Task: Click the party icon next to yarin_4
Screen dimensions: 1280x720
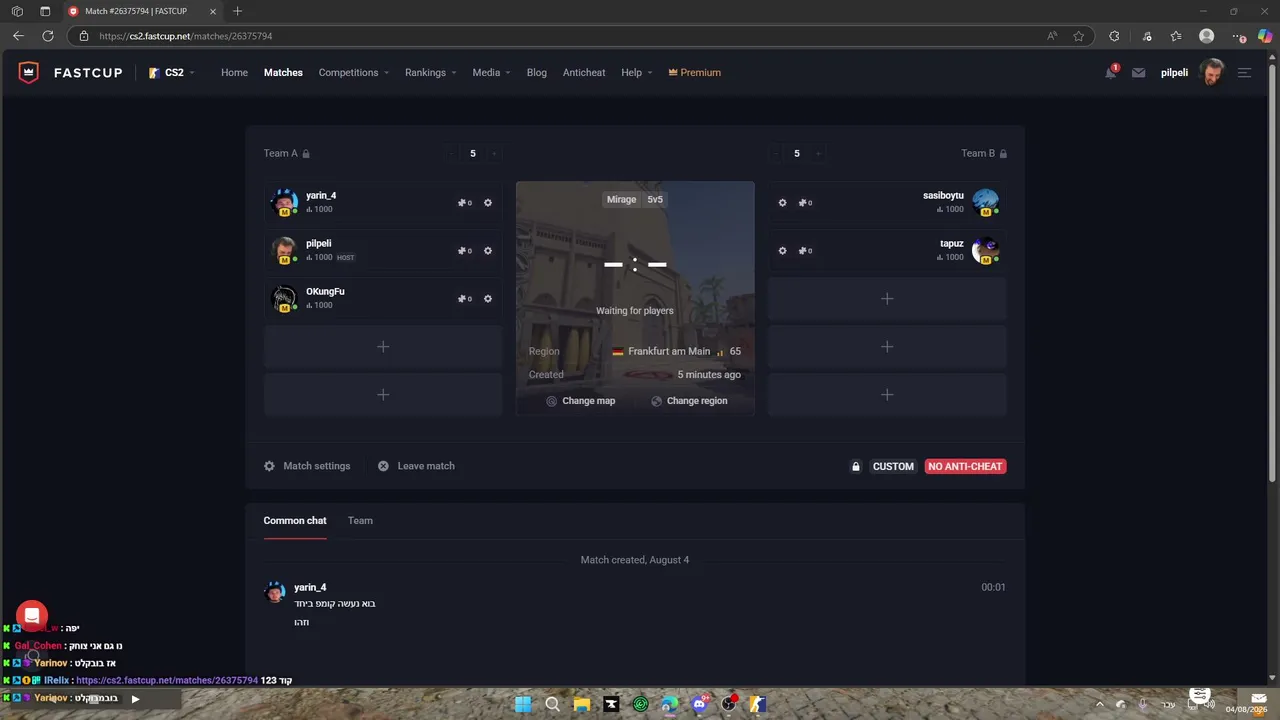Action: click(x=464, y=203)
